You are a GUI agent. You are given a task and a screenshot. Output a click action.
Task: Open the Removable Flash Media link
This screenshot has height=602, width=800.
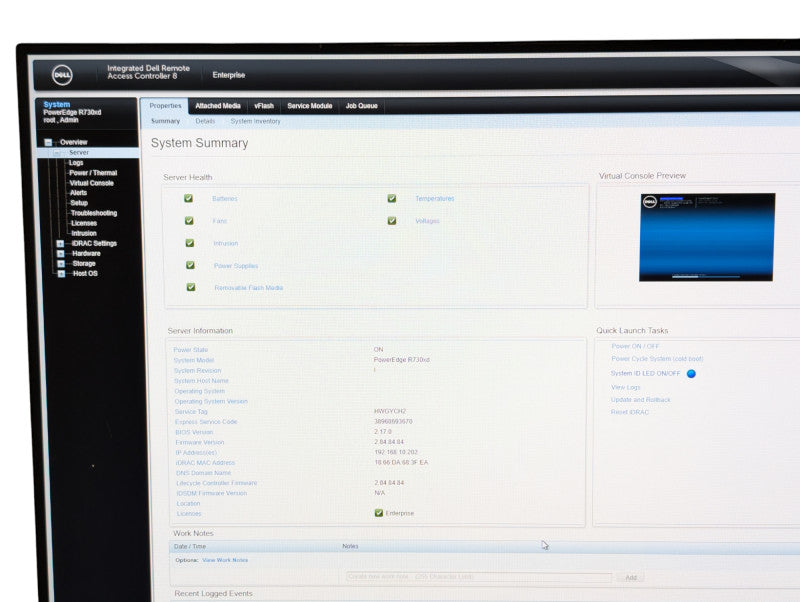click(248, 288)
